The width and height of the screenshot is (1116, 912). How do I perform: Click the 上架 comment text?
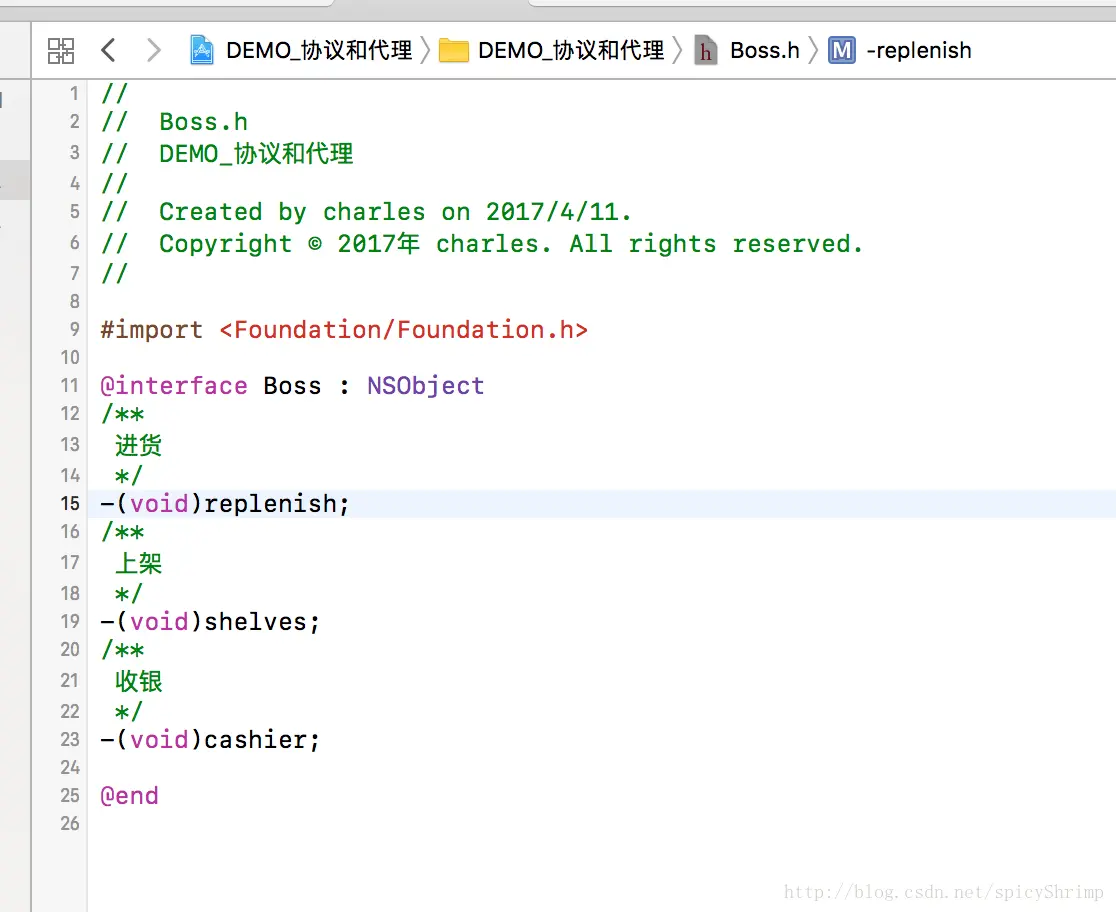(139, 563)
